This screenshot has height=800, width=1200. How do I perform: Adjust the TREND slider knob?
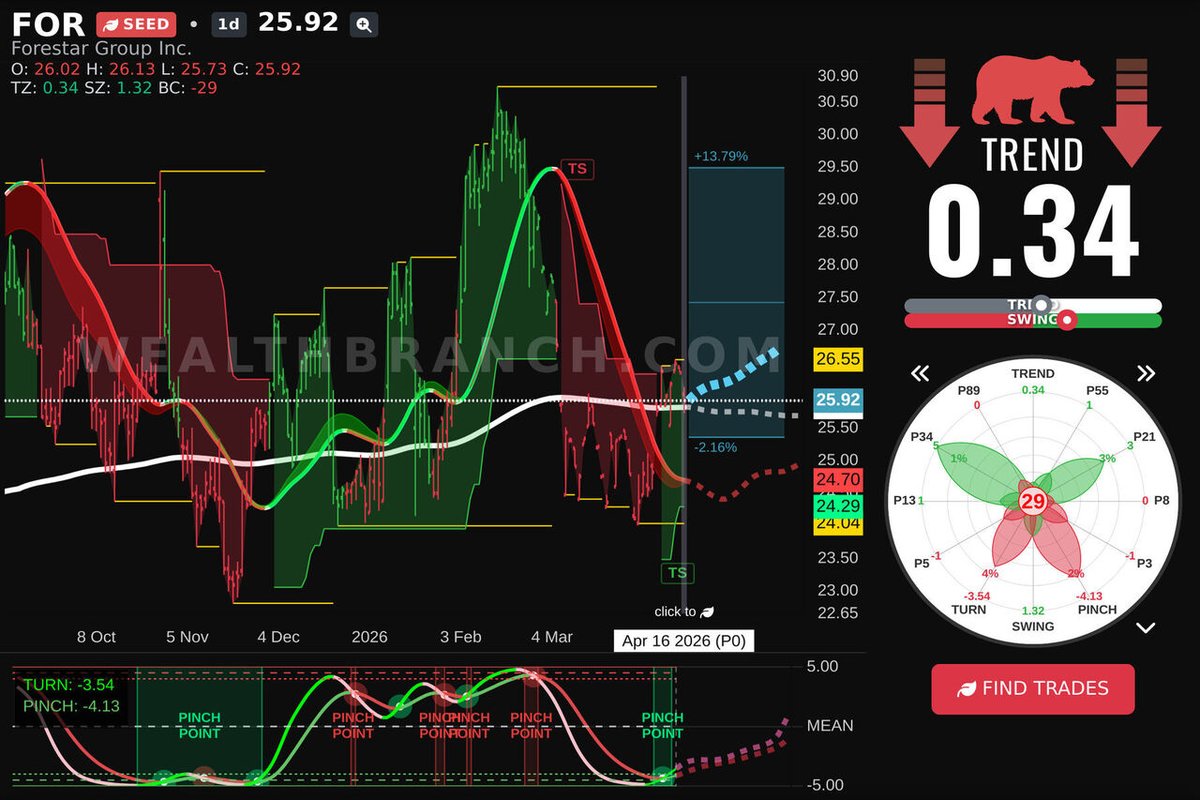click(1042, 304)
